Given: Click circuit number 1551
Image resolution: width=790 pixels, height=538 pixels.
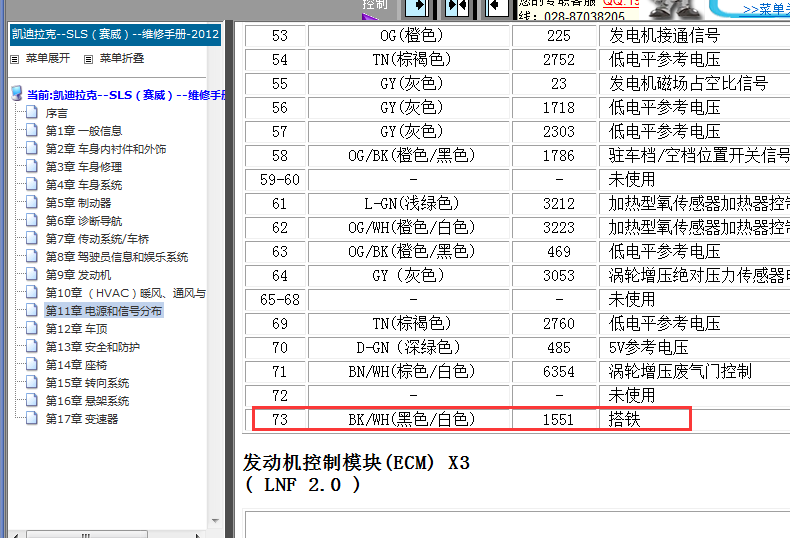Looking at the screenshot, I should [x=557, y=419].
